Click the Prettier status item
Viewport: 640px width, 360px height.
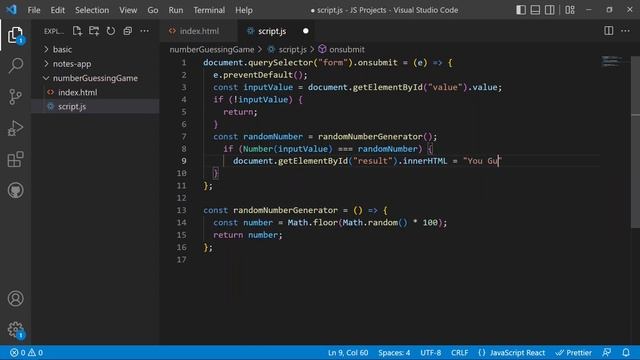click(x=573, y=353)
